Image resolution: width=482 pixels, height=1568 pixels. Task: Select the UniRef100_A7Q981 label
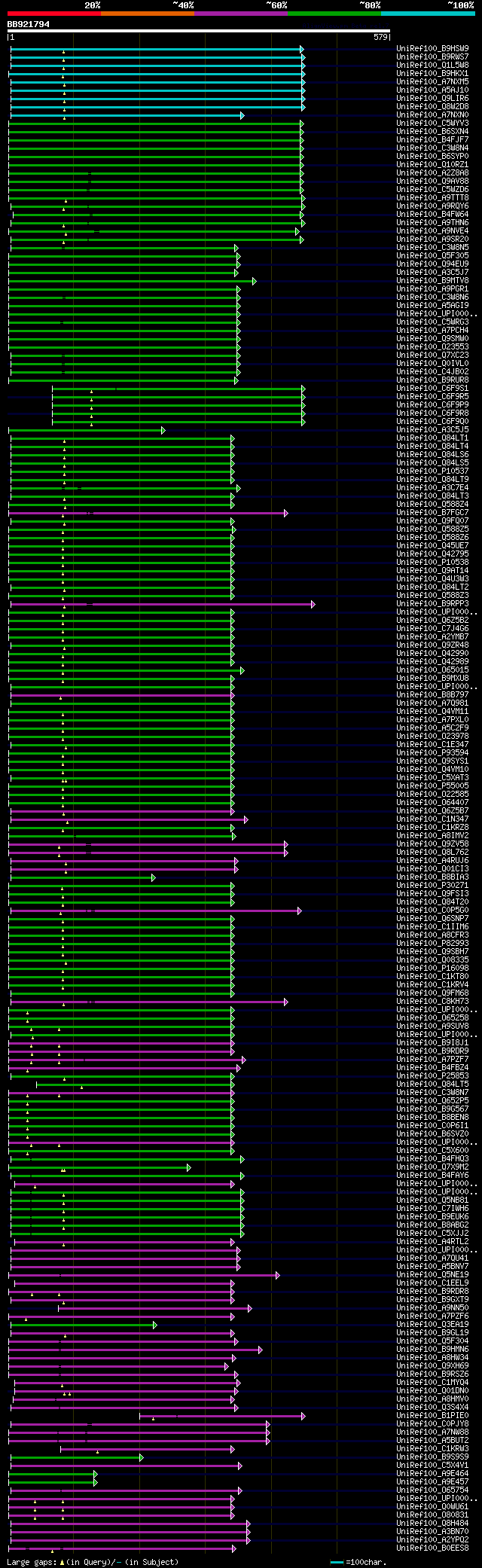tap(432, 703)
